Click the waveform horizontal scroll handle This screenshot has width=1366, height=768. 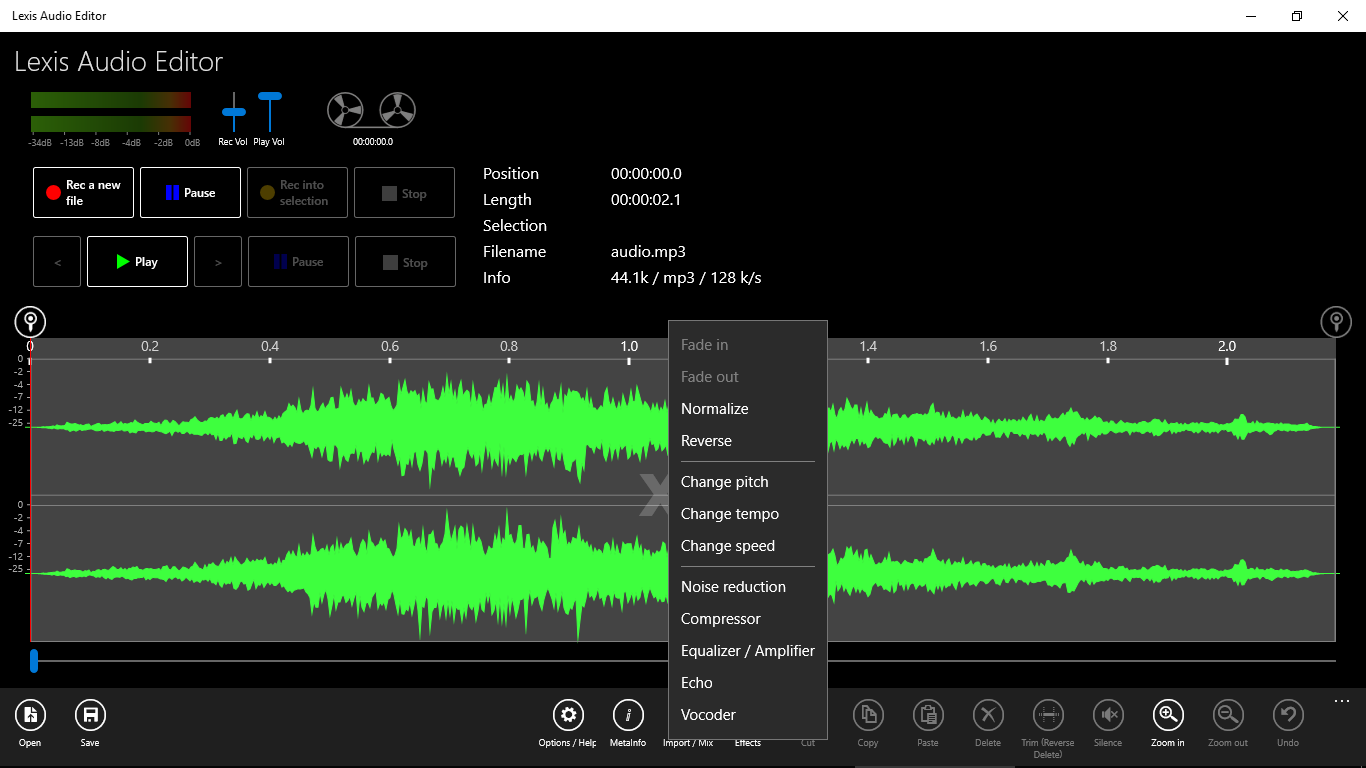coord(34,661)
